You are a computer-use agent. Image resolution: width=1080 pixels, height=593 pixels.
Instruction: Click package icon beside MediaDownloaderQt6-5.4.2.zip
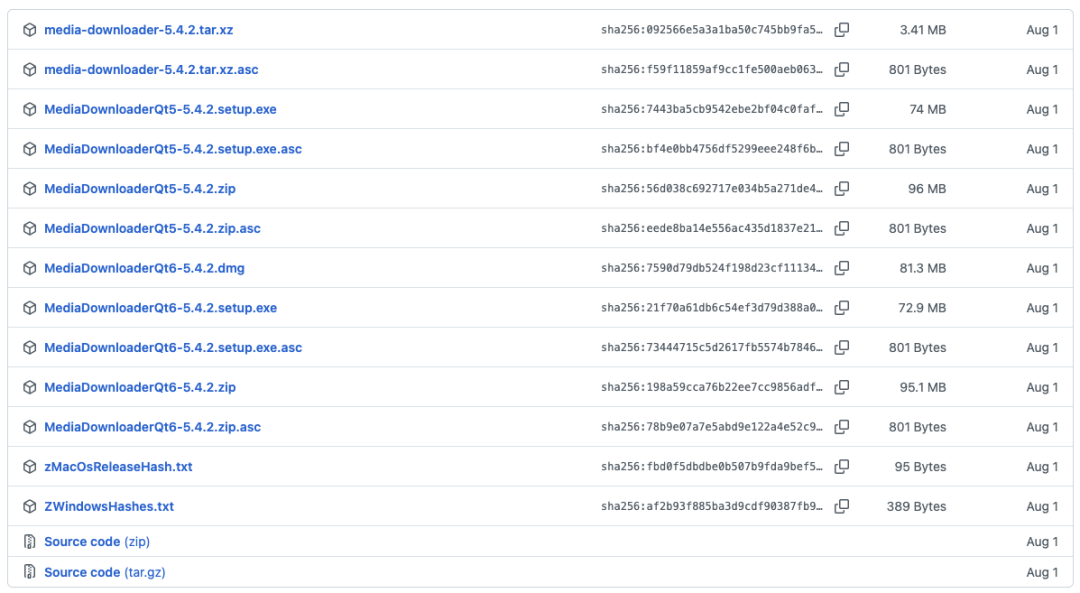coord(30,387)
